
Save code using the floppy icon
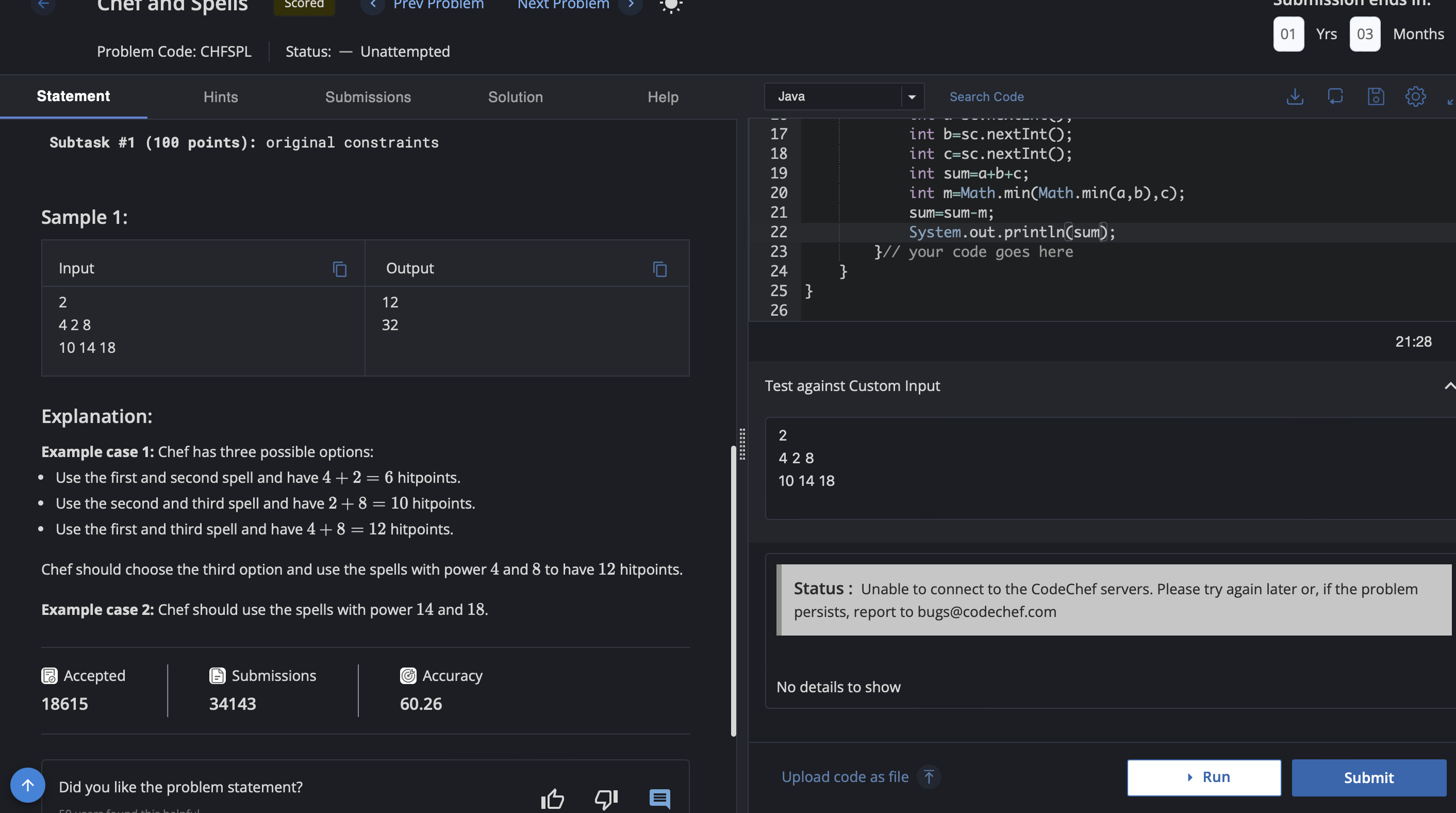point(1375,96)
